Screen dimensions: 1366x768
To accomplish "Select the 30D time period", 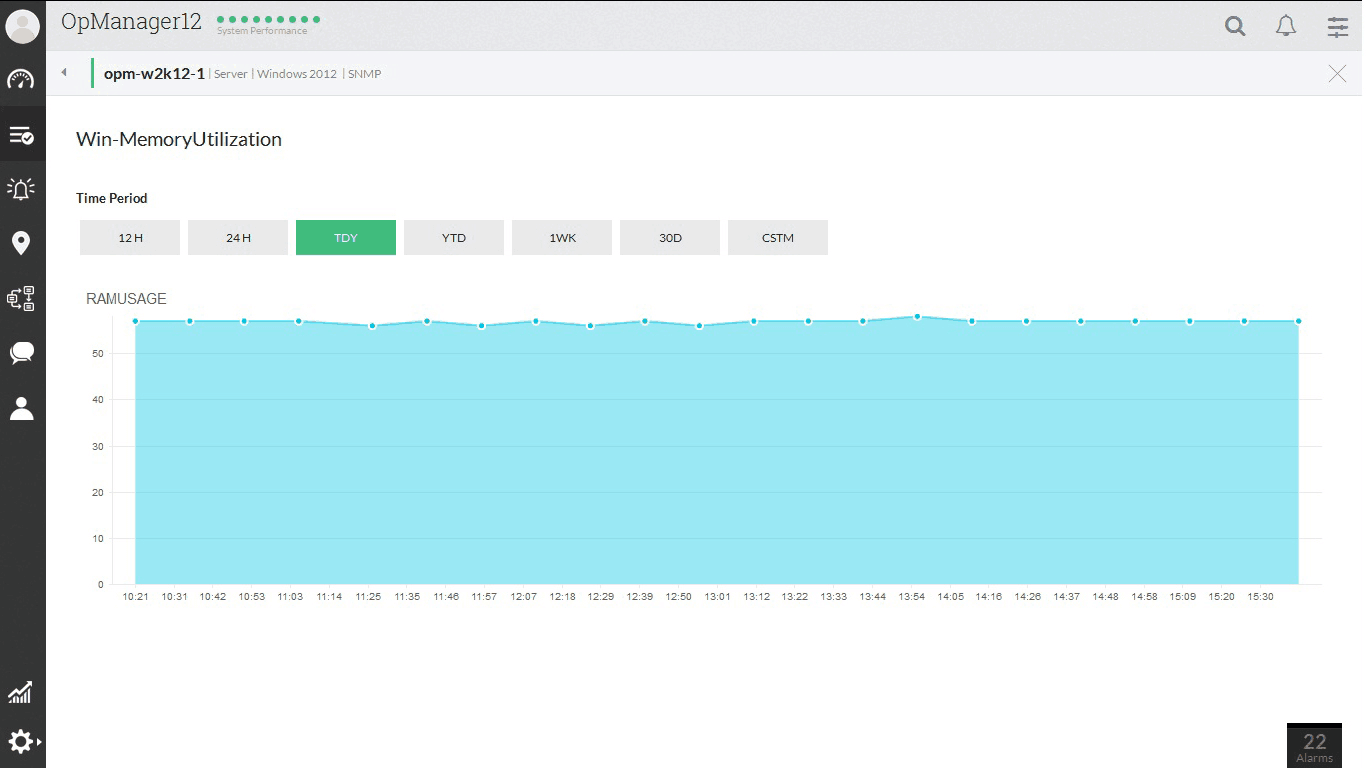I will 670,238.
